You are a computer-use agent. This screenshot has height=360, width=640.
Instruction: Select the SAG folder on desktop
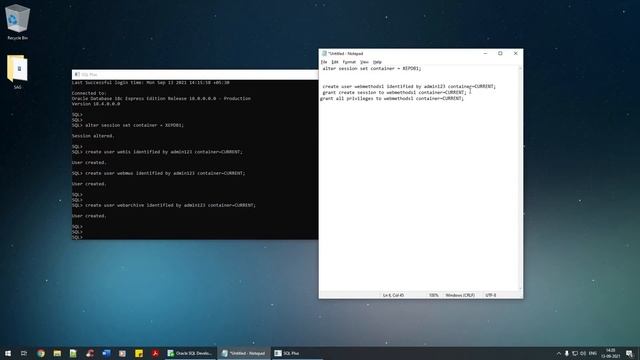pos(17,72)
